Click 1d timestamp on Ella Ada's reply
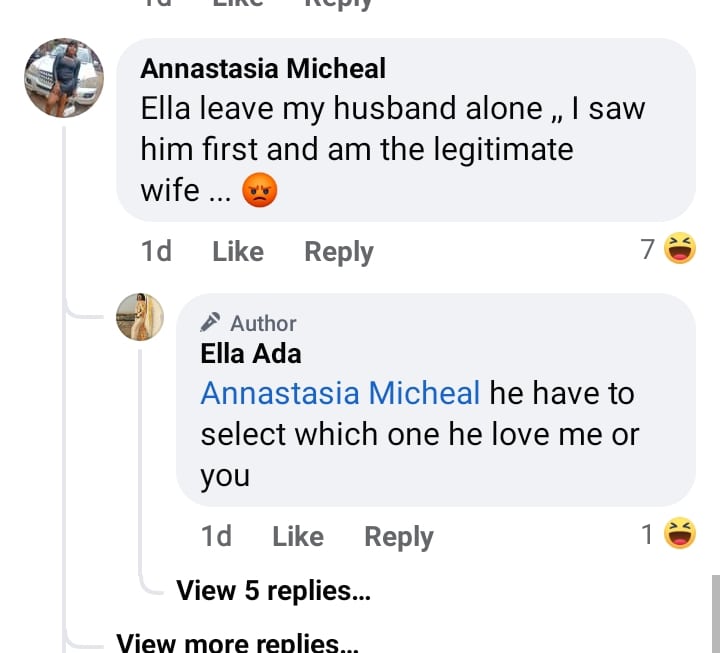Screen dimensions: 720x653 point(216,537)
